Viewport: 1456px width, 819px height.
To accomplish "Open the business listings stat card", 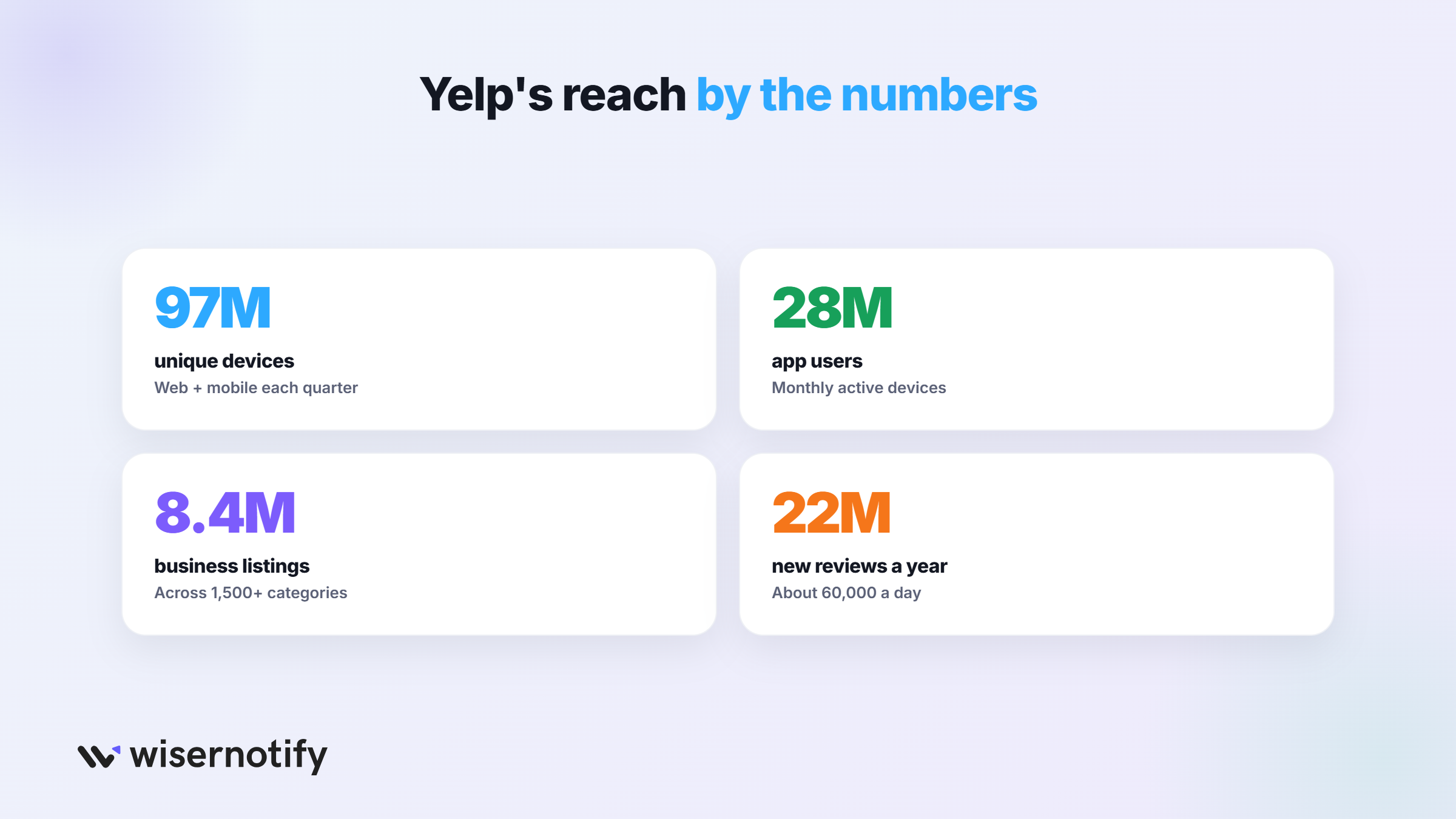I will (x=419, y=544).
